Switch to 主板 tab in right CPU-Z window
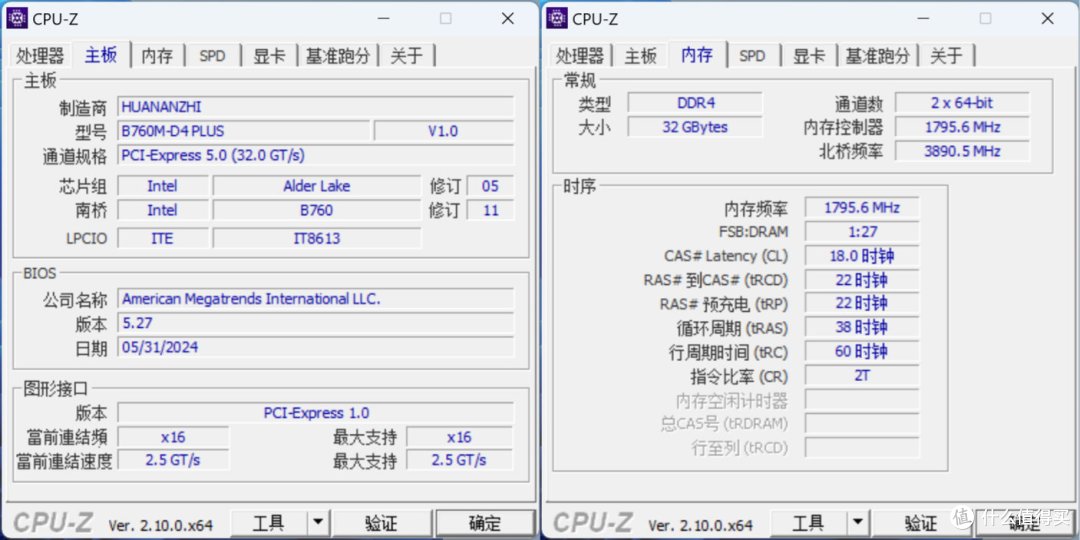The width and height of the screenshot is (1080, 540). click(641, 56)
